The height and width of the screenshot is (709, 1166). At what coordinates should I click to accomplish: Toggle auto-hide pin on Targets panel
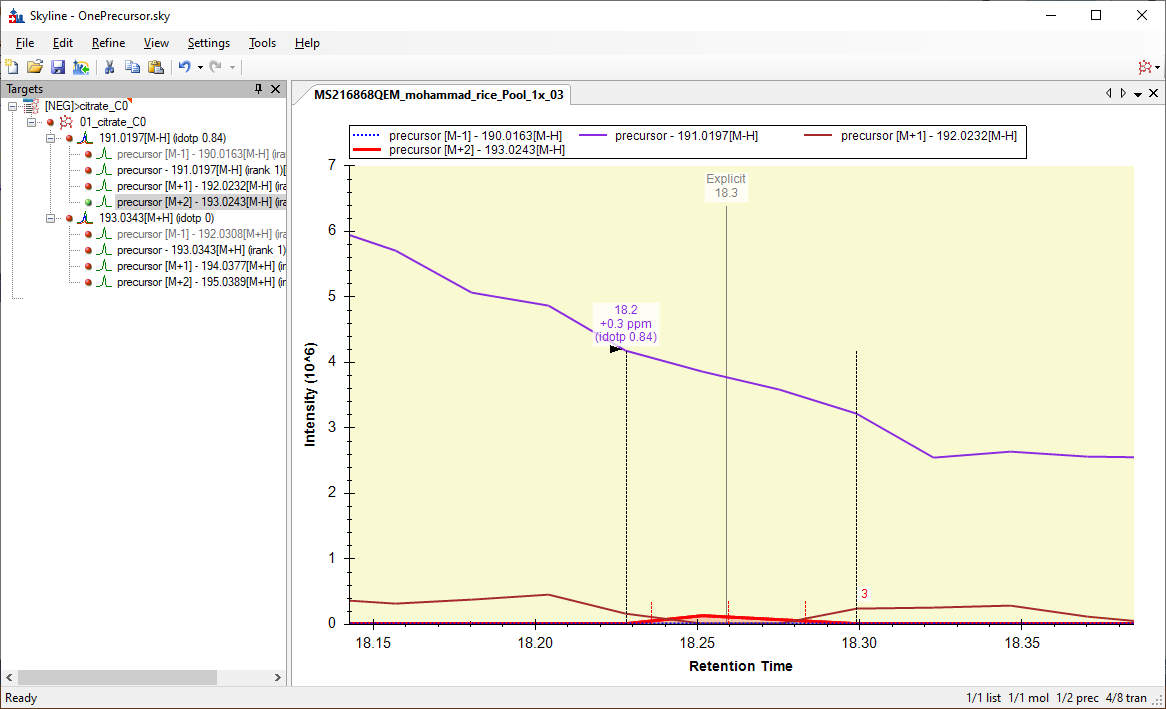(x=258, y=89)
